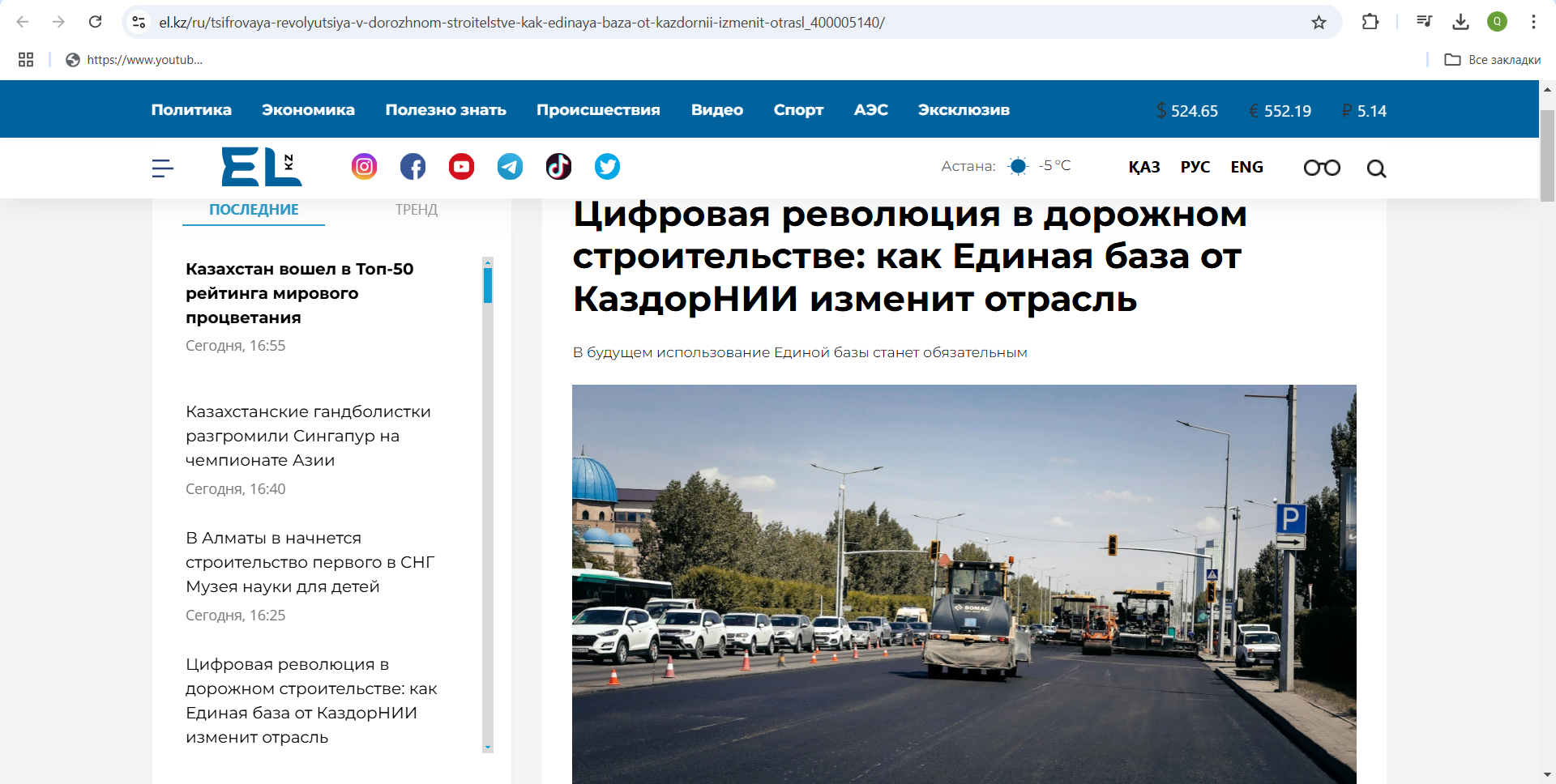1556x784 pixels.
Task: Switch site language to РУС
Action: point(1195,167)
